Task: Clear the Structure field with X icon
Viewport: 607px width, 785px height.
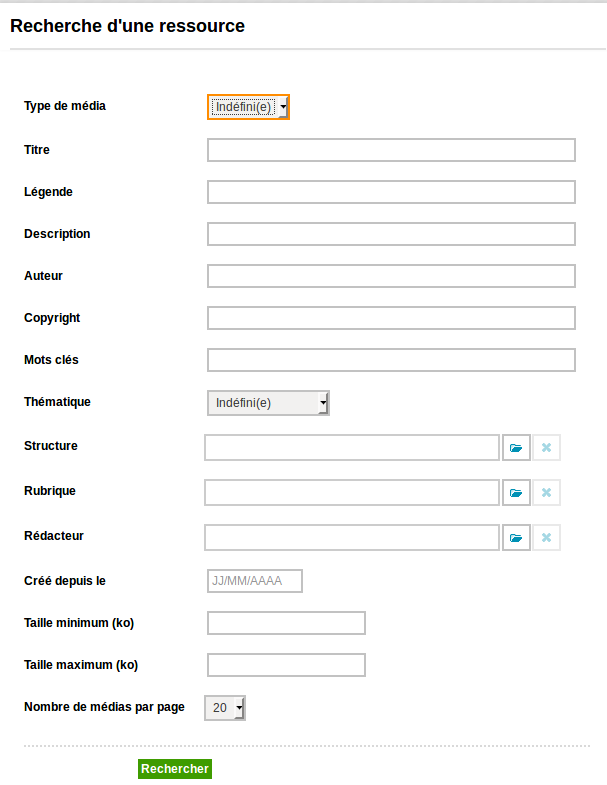Action: [x=546, y=448]
